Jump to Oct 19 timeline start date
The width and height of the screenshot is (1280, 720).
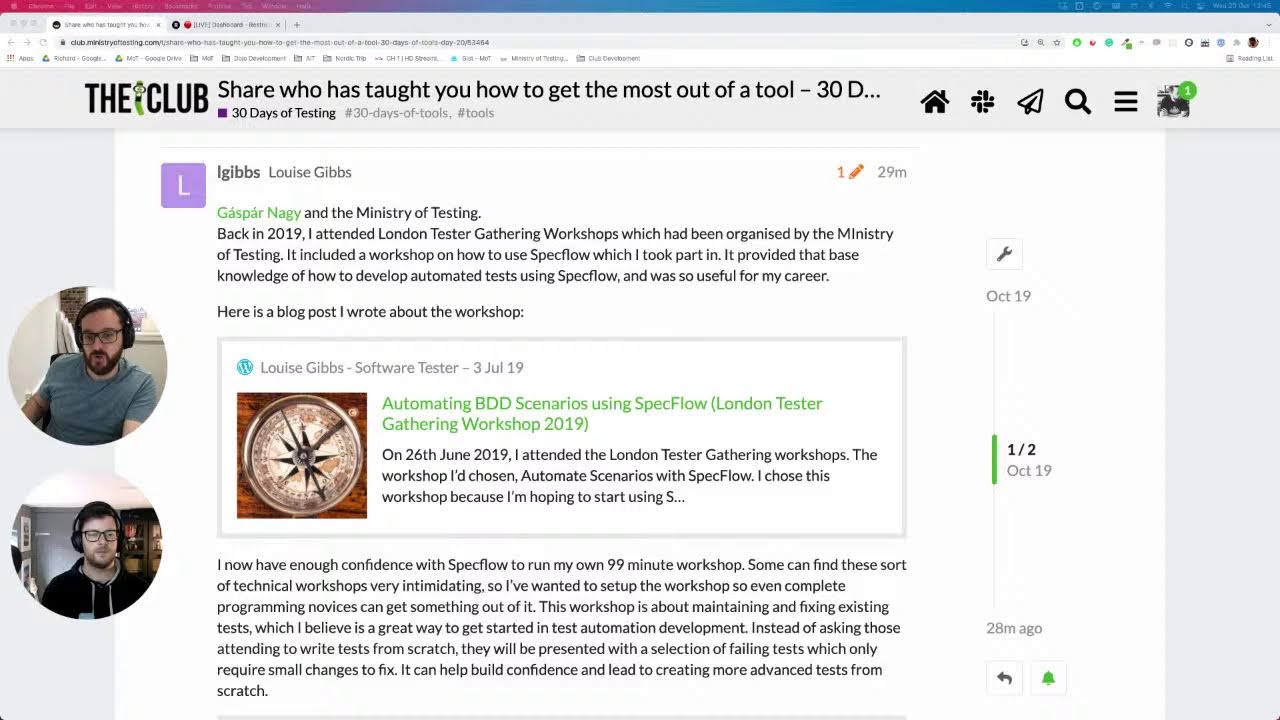point(1008,296)
